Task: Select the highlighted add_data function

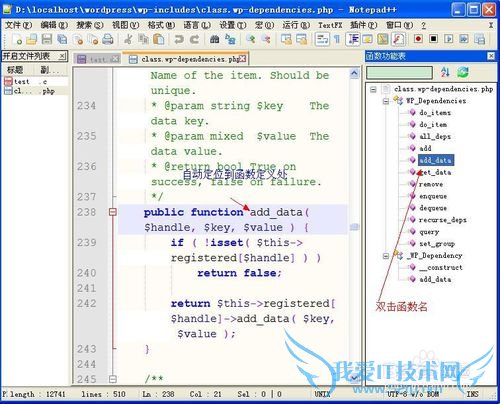Action: pyautogui.click(x=436, y=160)
